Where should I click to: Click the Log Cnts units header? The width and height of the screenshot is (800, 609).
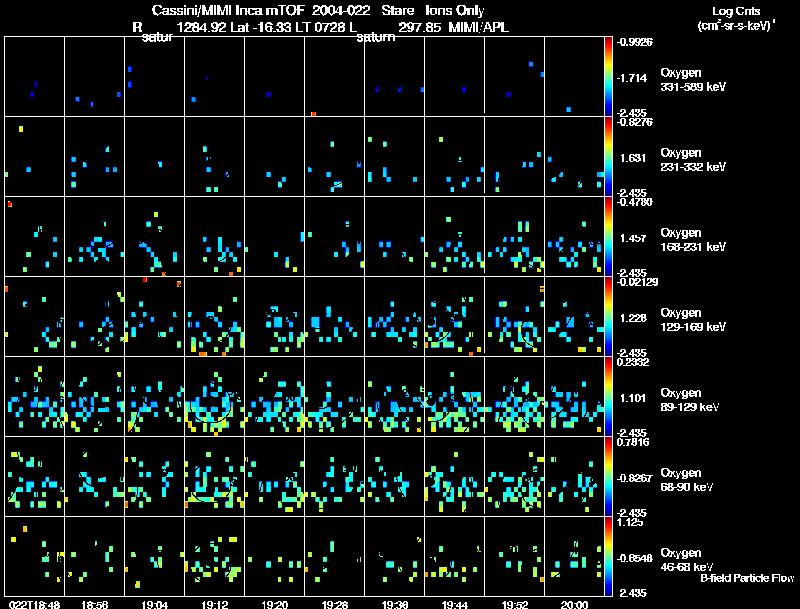[x=736, y=18]
